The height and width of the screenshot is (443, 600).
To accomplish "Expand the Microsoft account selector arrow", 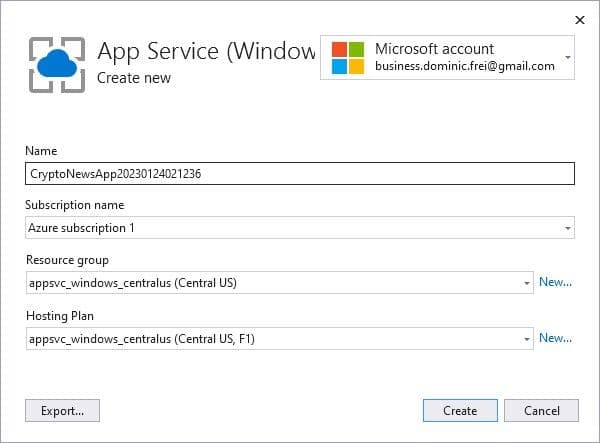I will point(568,57).
